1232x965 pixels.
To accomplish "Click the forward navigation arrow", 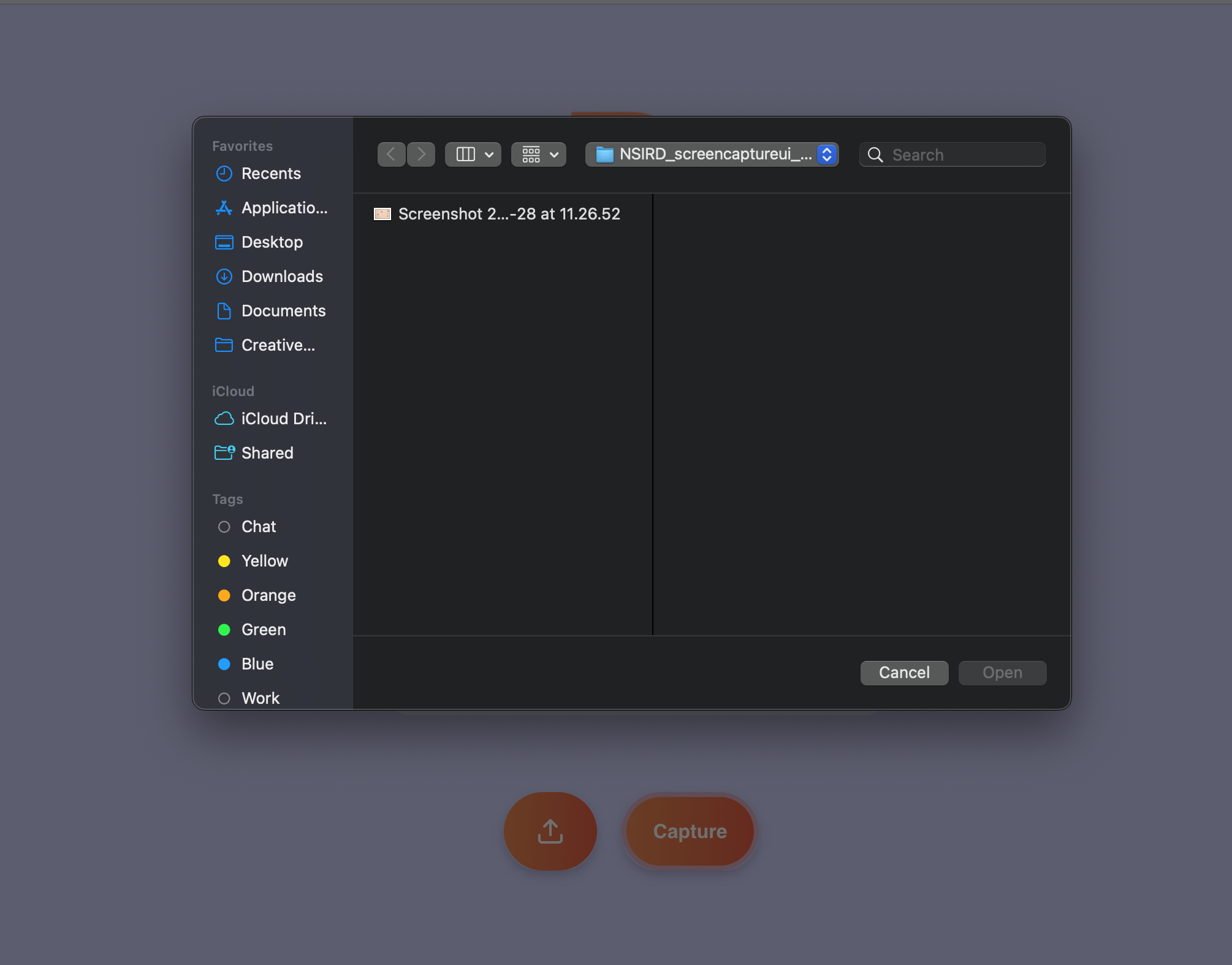I will coord(421,154).
